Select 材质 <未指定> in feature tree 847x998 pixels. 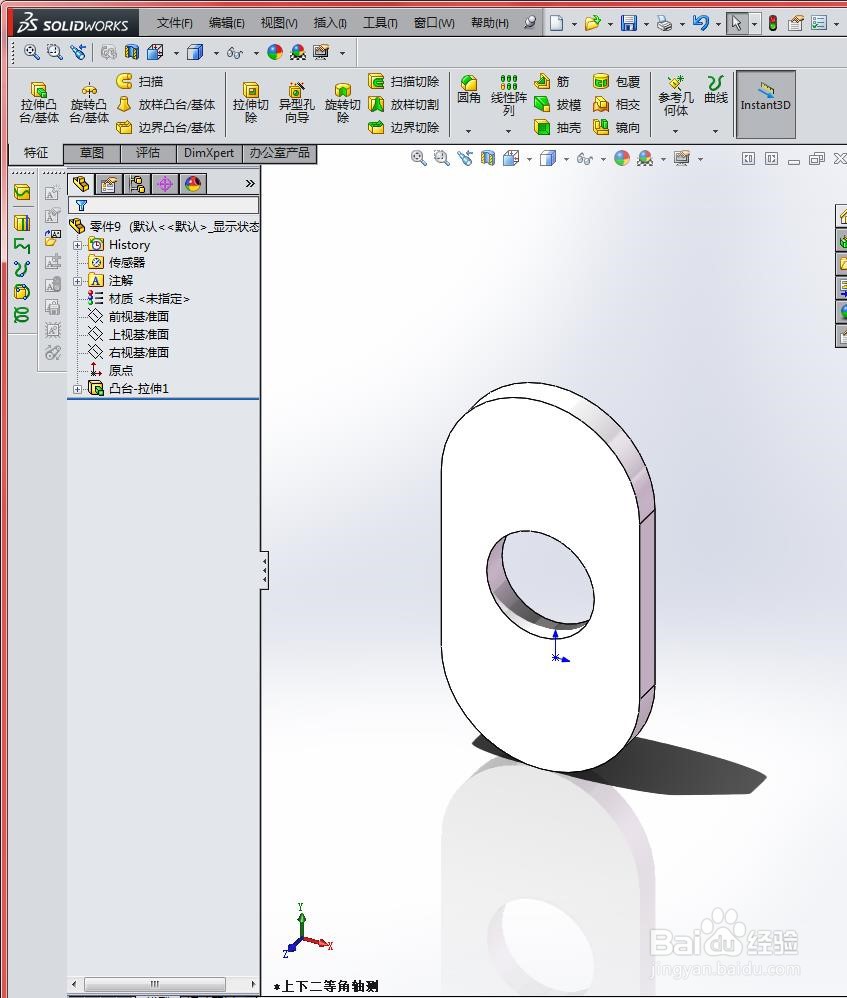[139, 299]
